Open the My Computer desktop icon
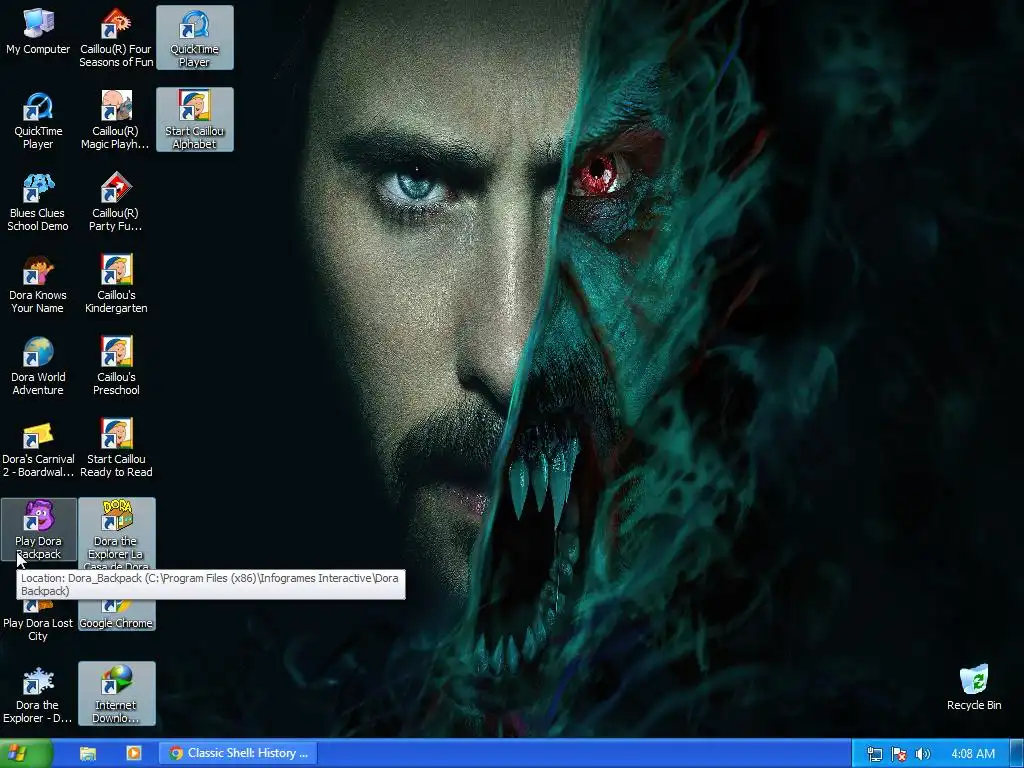The width and height of the screenshot is (1024, 768). pyautogui.click(x=38, y=33)
